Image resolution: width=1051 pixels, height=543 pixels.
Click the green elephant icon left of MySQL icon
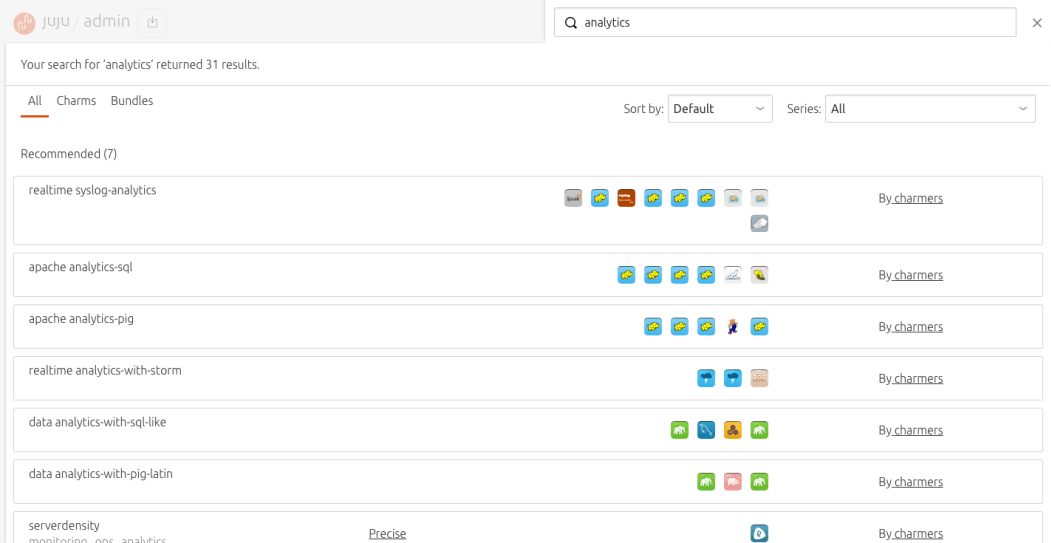[680, 430]
